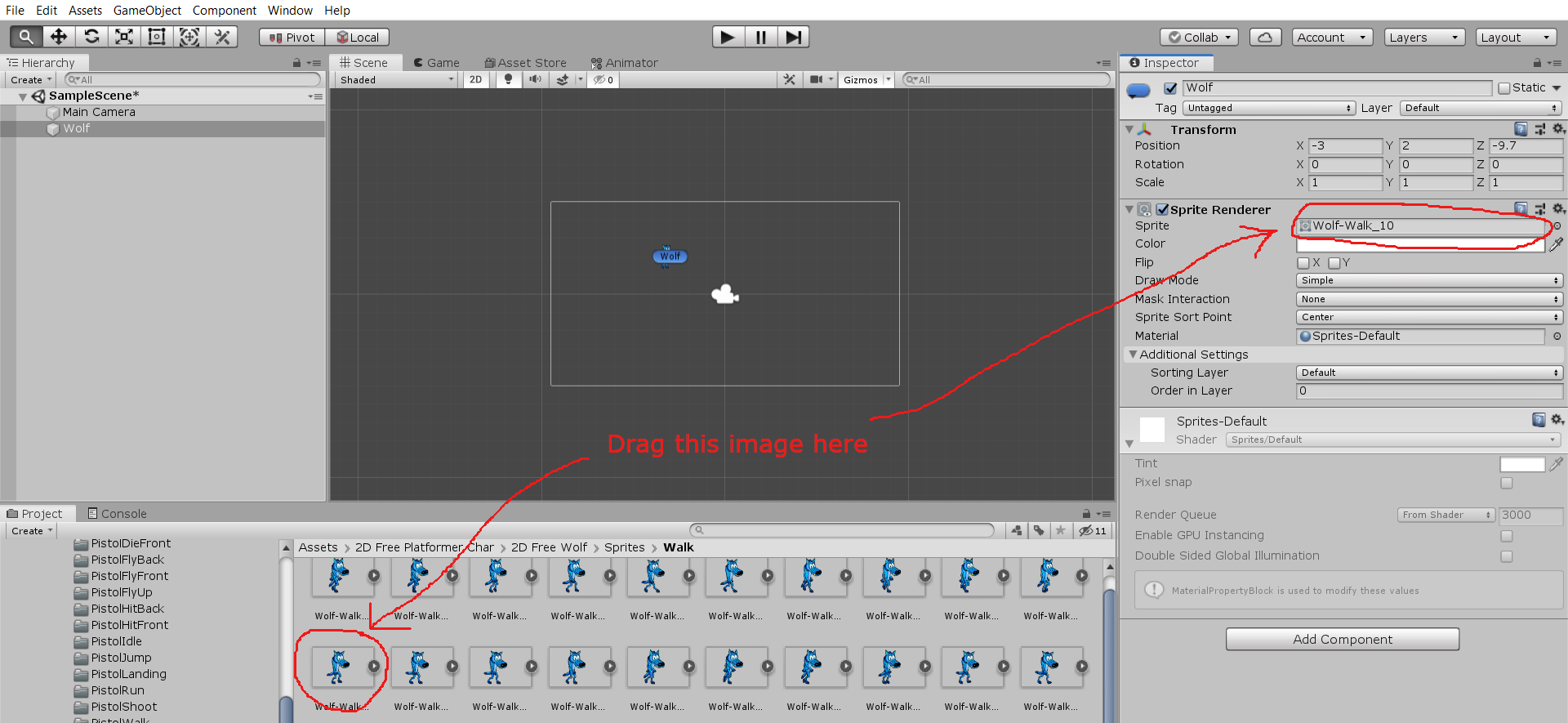The image size is (1568, 723).
Task: Open the File menu
Action: 15,11
